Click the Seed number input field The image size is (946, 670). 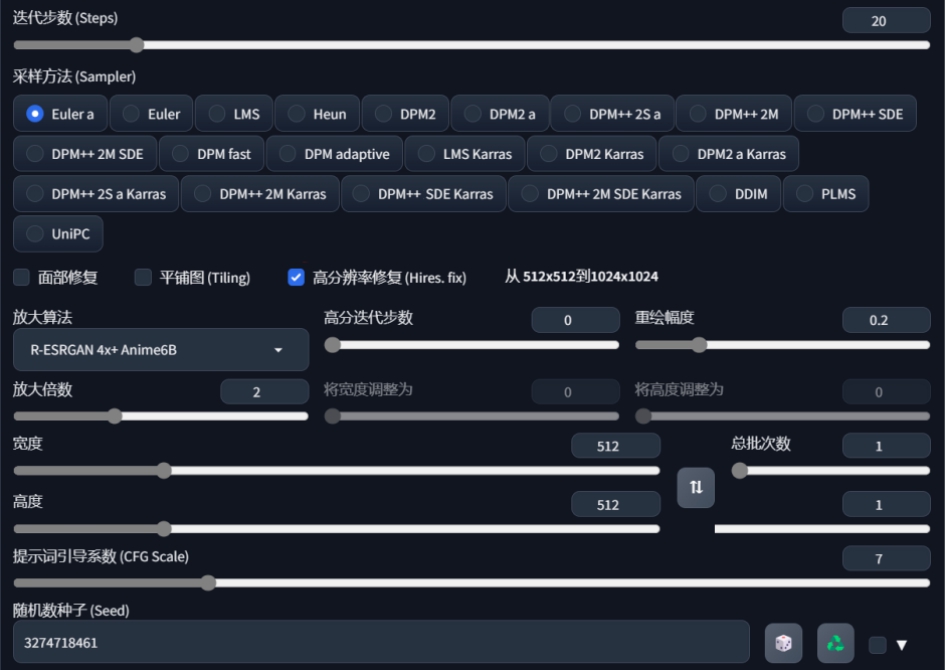[380, 643]
